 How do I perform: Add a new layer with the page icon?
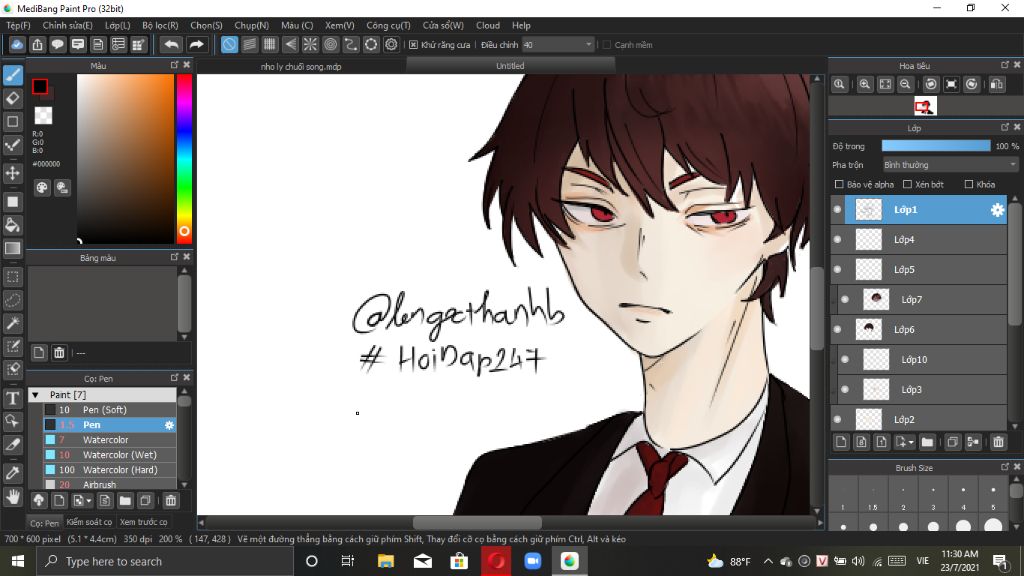point(841,442)
